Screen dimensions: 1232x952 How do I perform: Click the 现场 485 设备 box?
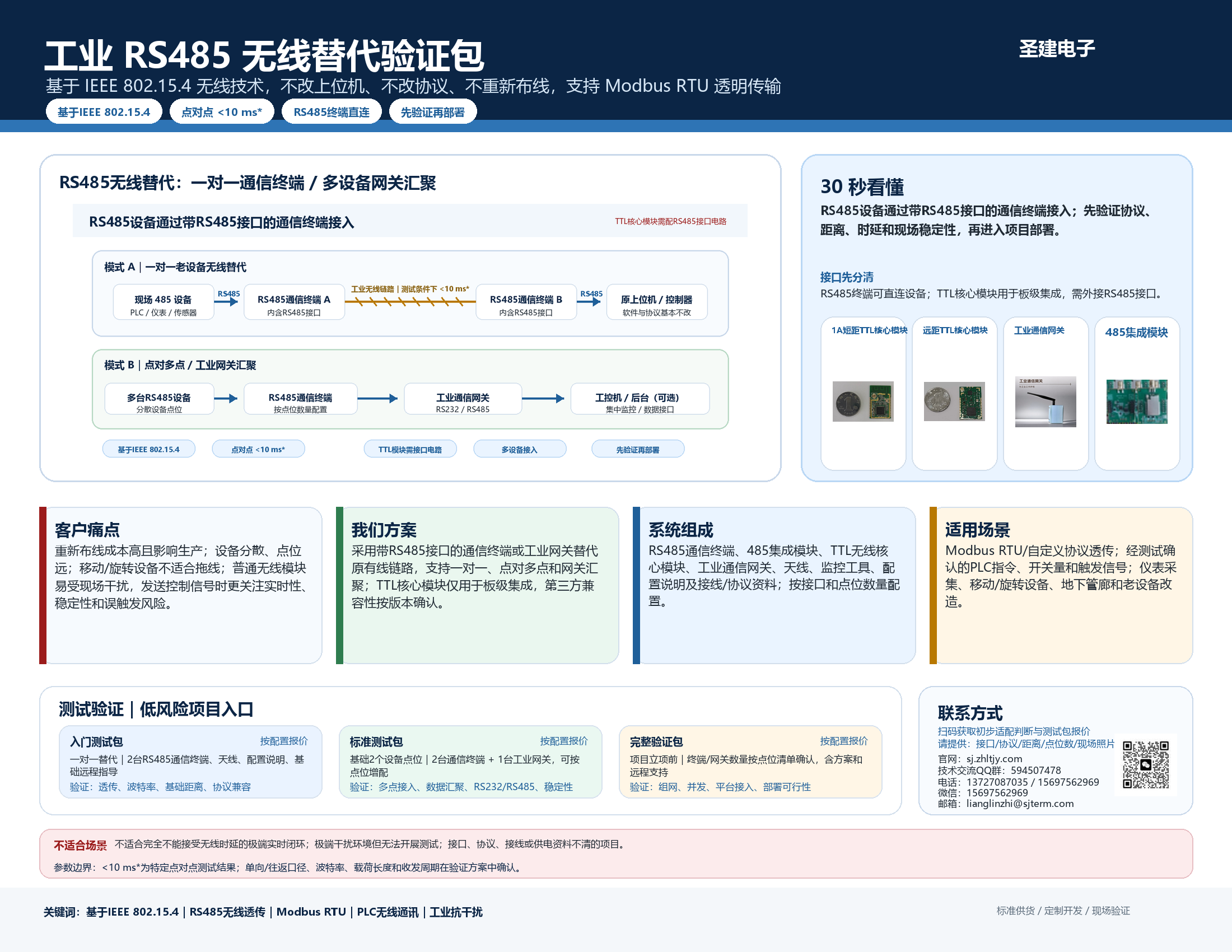[x=164, y=302]
